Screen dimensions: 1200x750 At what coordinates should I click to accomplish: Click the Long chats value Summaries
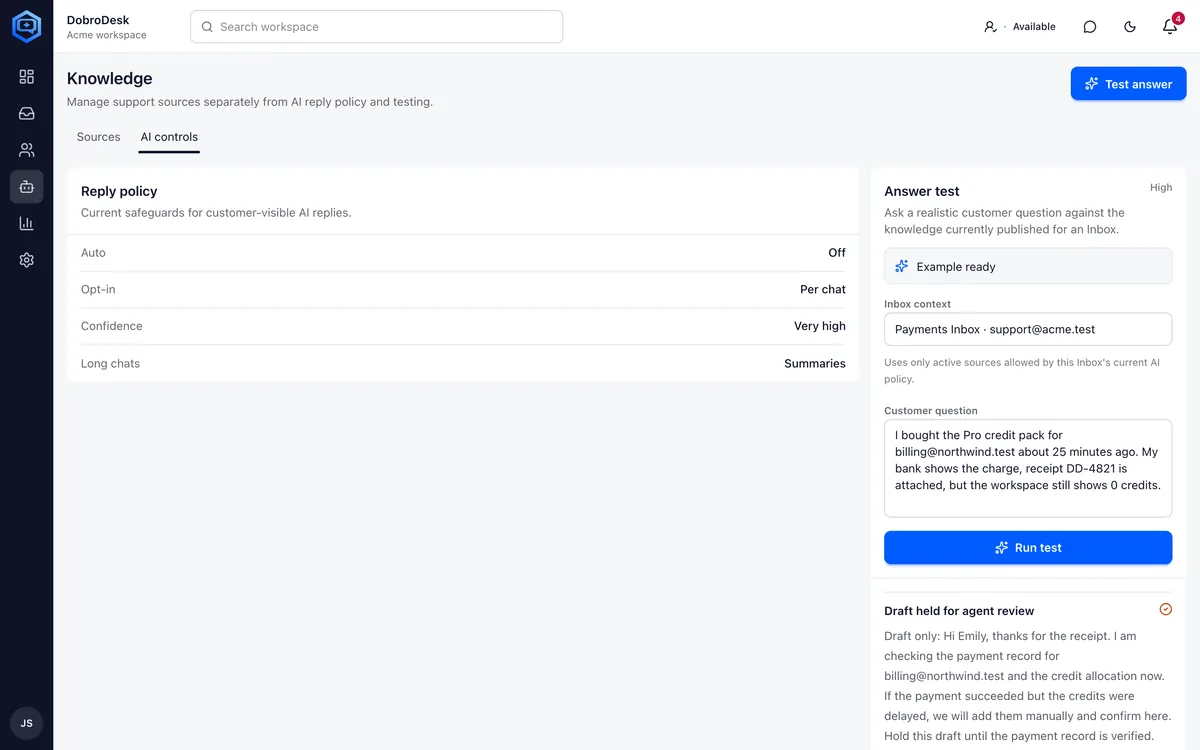(815, 364)
